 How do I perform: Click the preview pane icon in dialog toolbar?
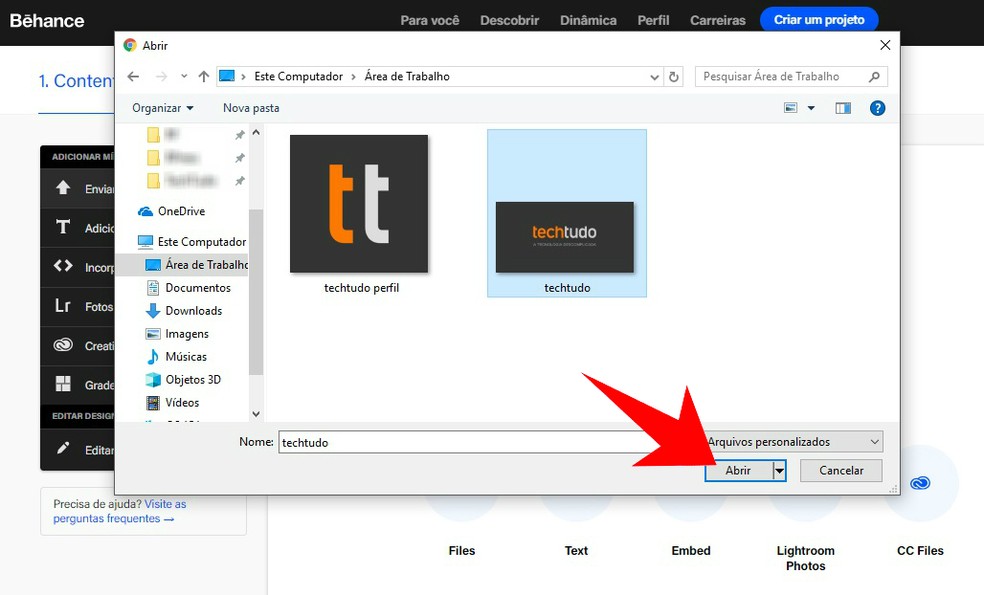(x=843, y=108)
